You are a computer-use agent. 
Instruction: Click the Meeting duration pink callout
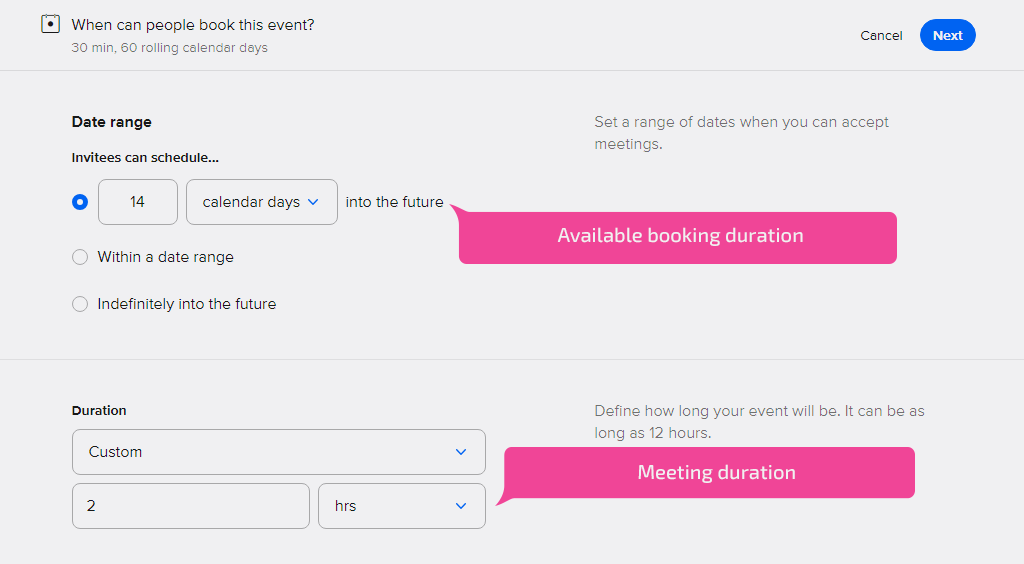click(x=709, y=474)
